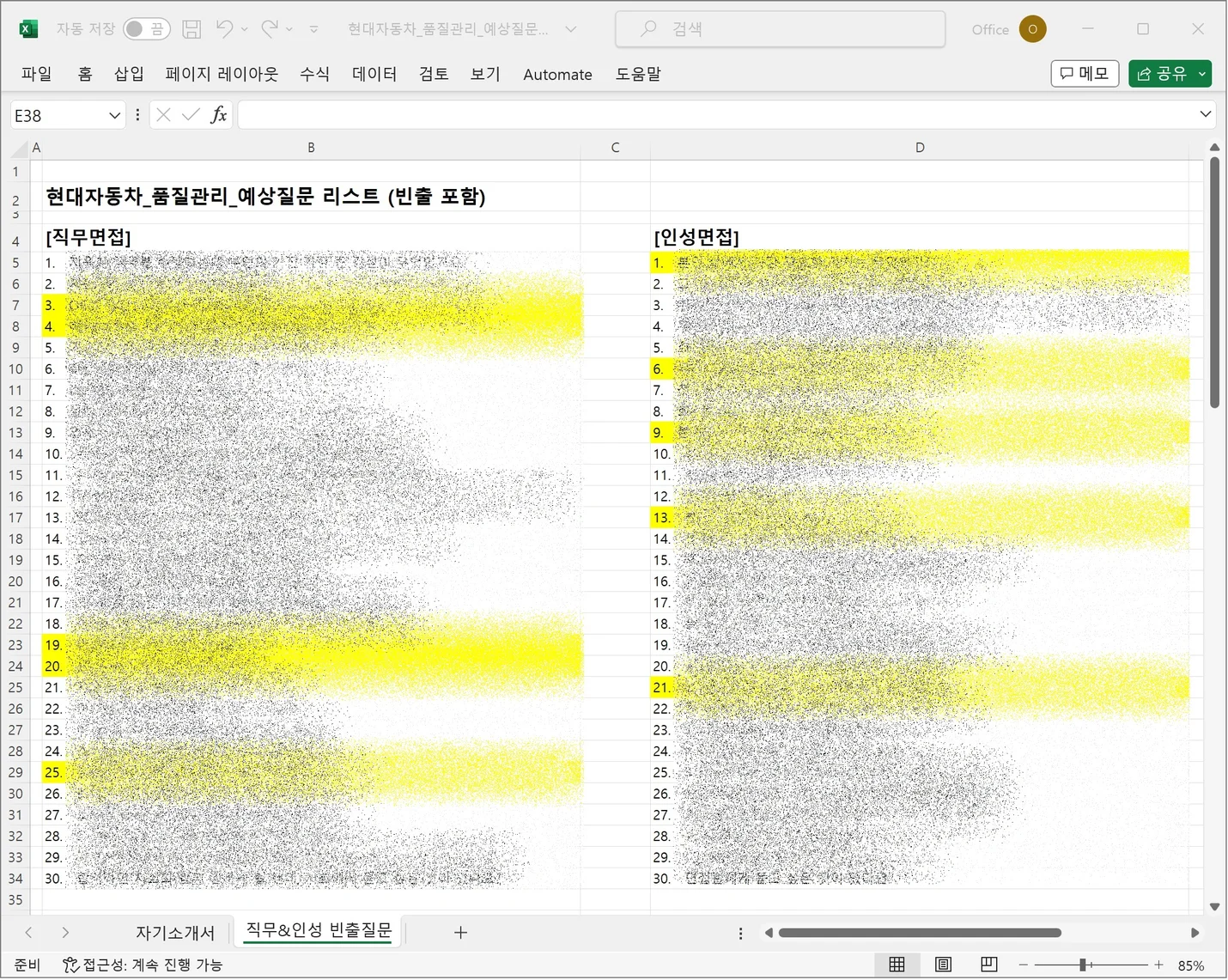The height and width of the screenshot is (980, 1228).
Task: Click highlighted item 19. in 직무면접 list
Action: pos(312,645)
